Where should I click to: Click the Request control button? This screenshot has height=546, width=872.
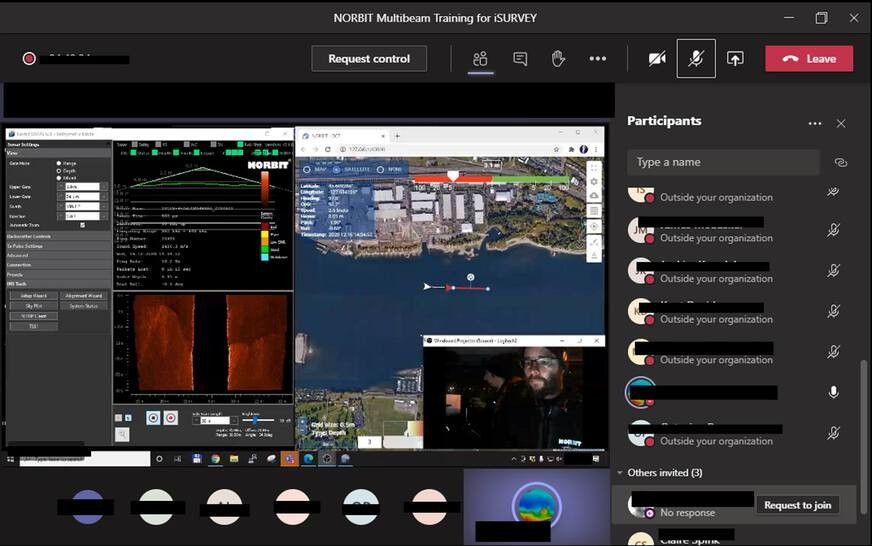(x=369, y=58)
